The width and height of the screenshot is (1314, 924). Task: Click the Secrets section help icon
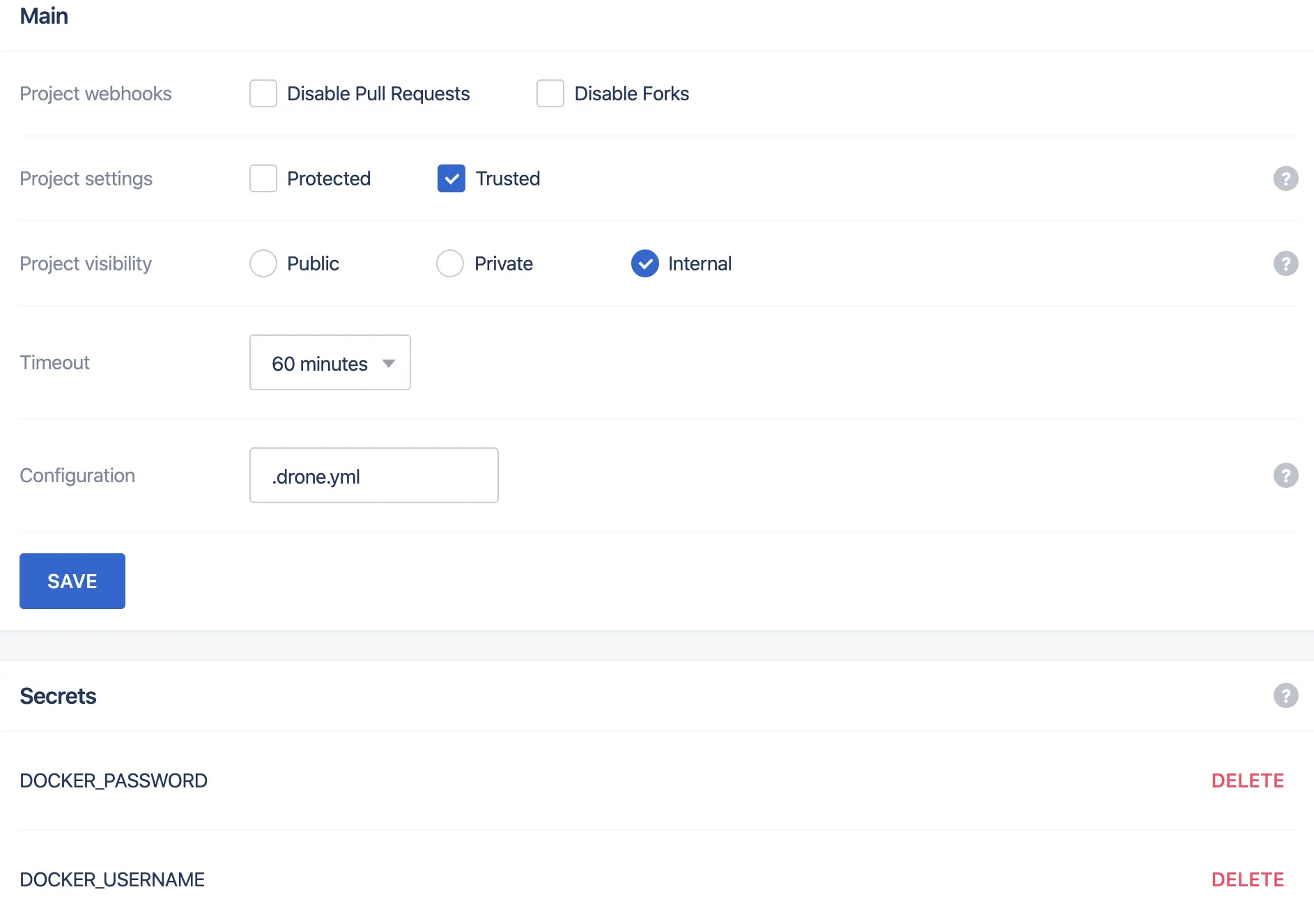coord(1285,695)
